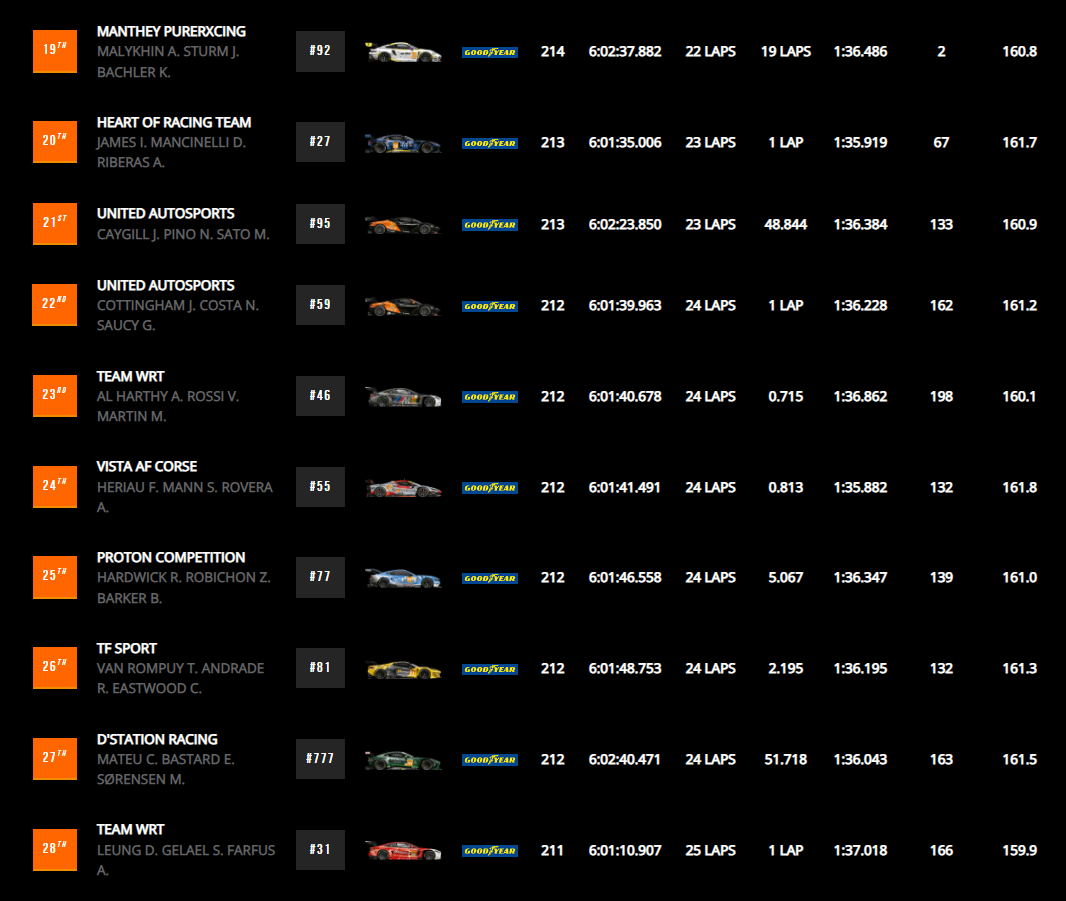
Task: Click the speed value 161.8
Action: (x=1019, y=488)
